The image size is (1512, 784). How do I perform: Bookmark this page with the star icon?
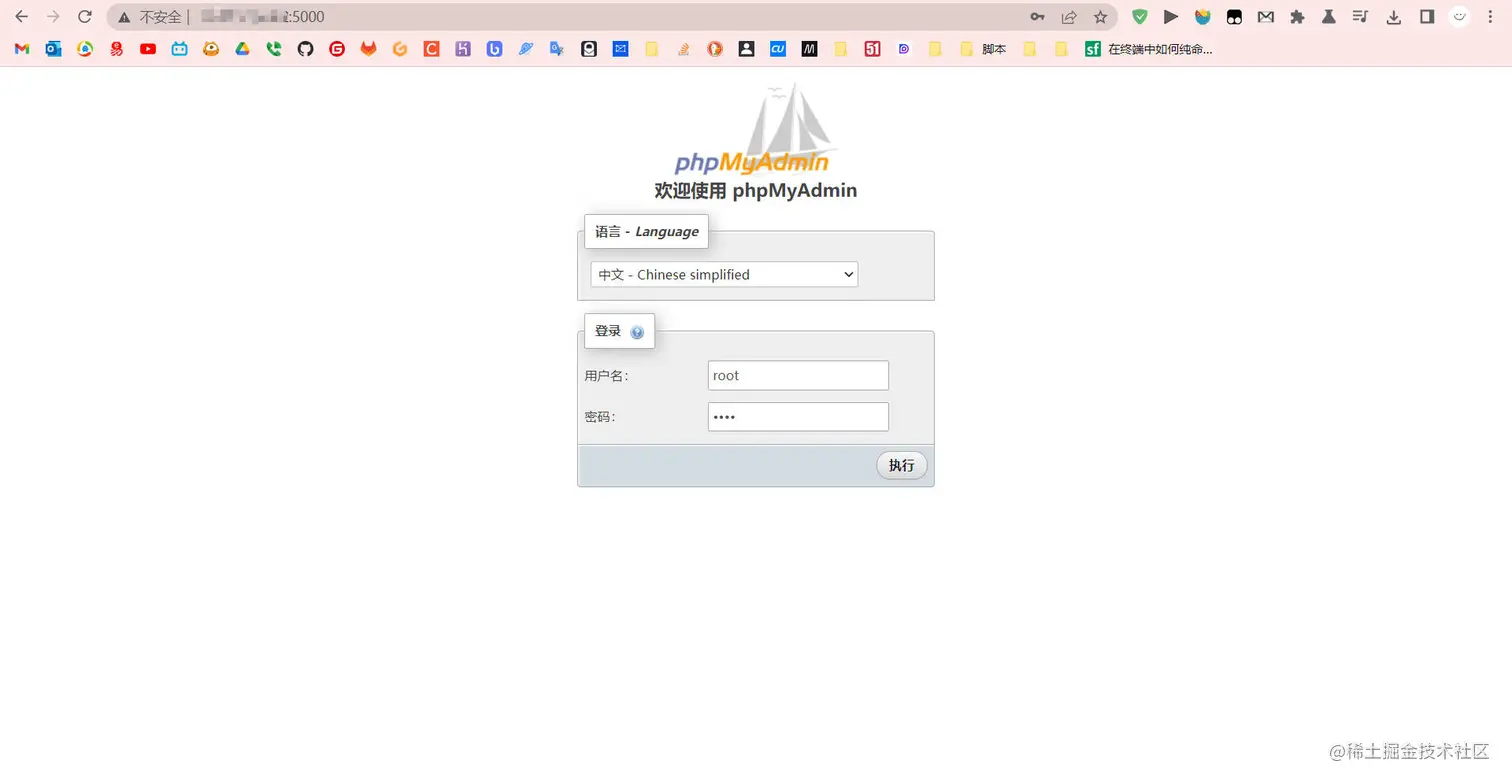coord(1098,16)
